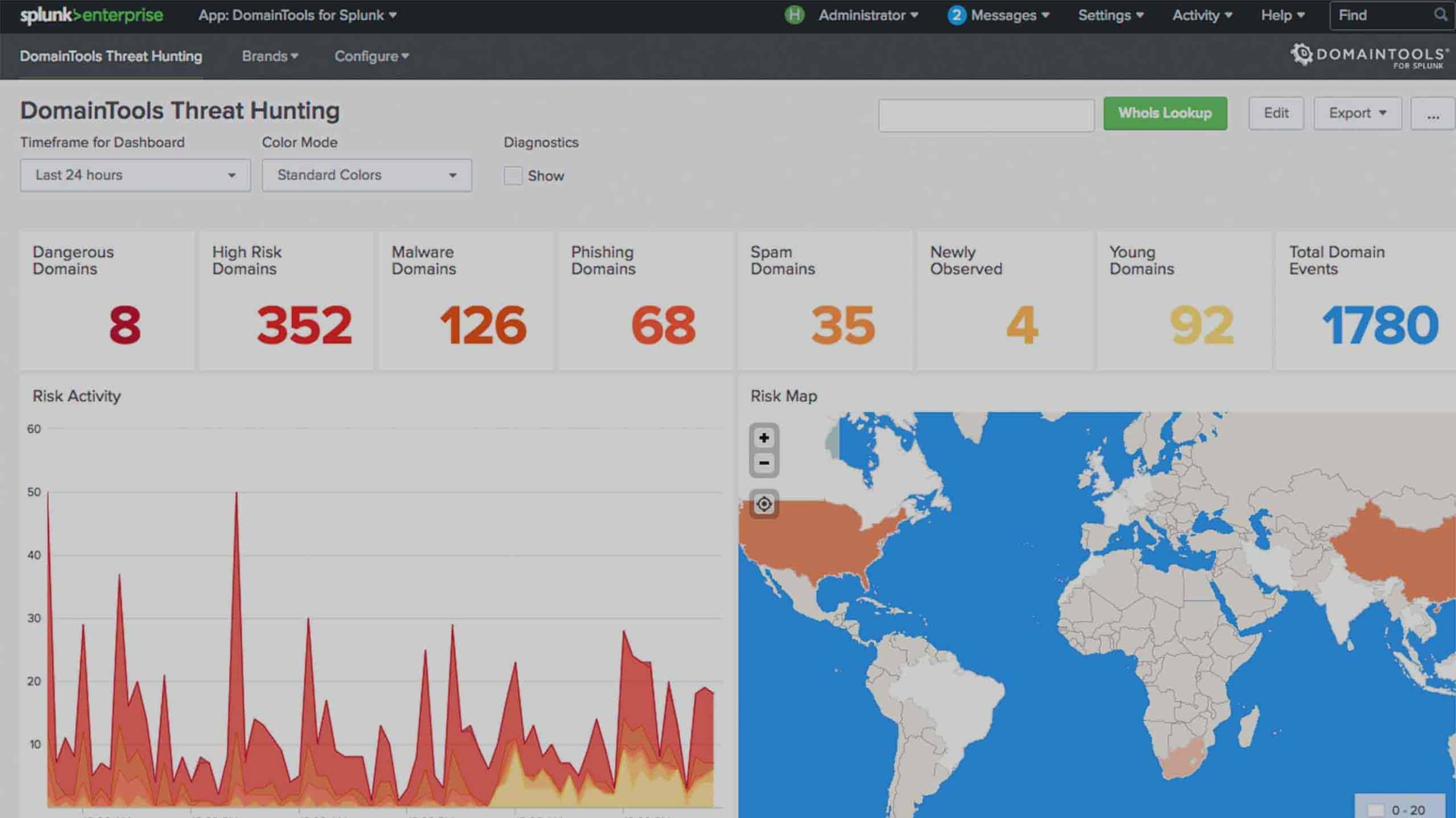Open the Administrator menu
1456x818 pixels.
pos(868,15)
